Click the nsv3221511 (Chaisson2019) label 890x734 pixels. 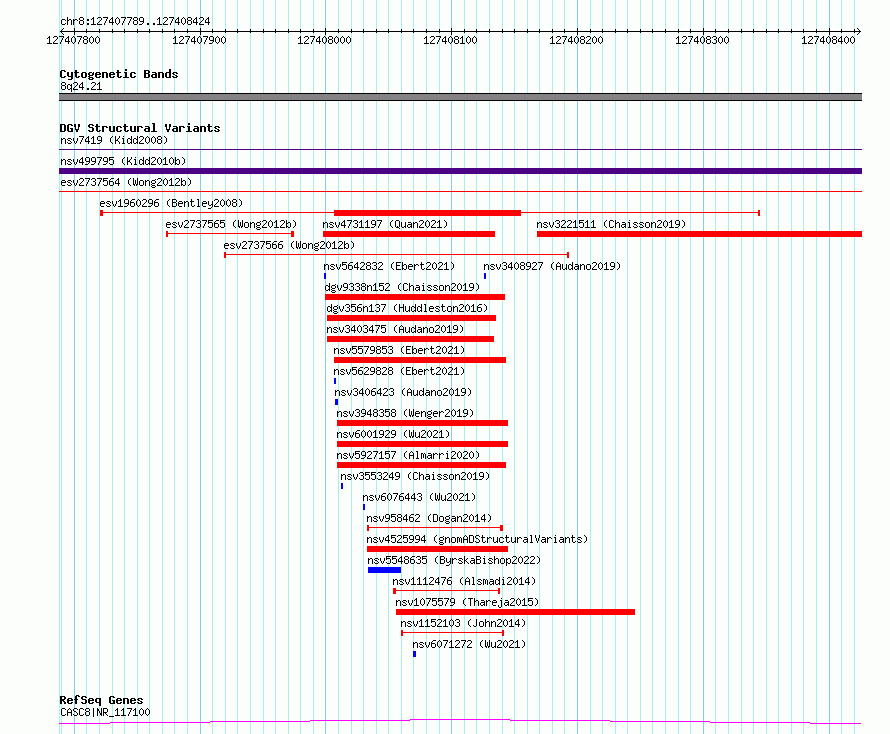(x=611, y=224)
